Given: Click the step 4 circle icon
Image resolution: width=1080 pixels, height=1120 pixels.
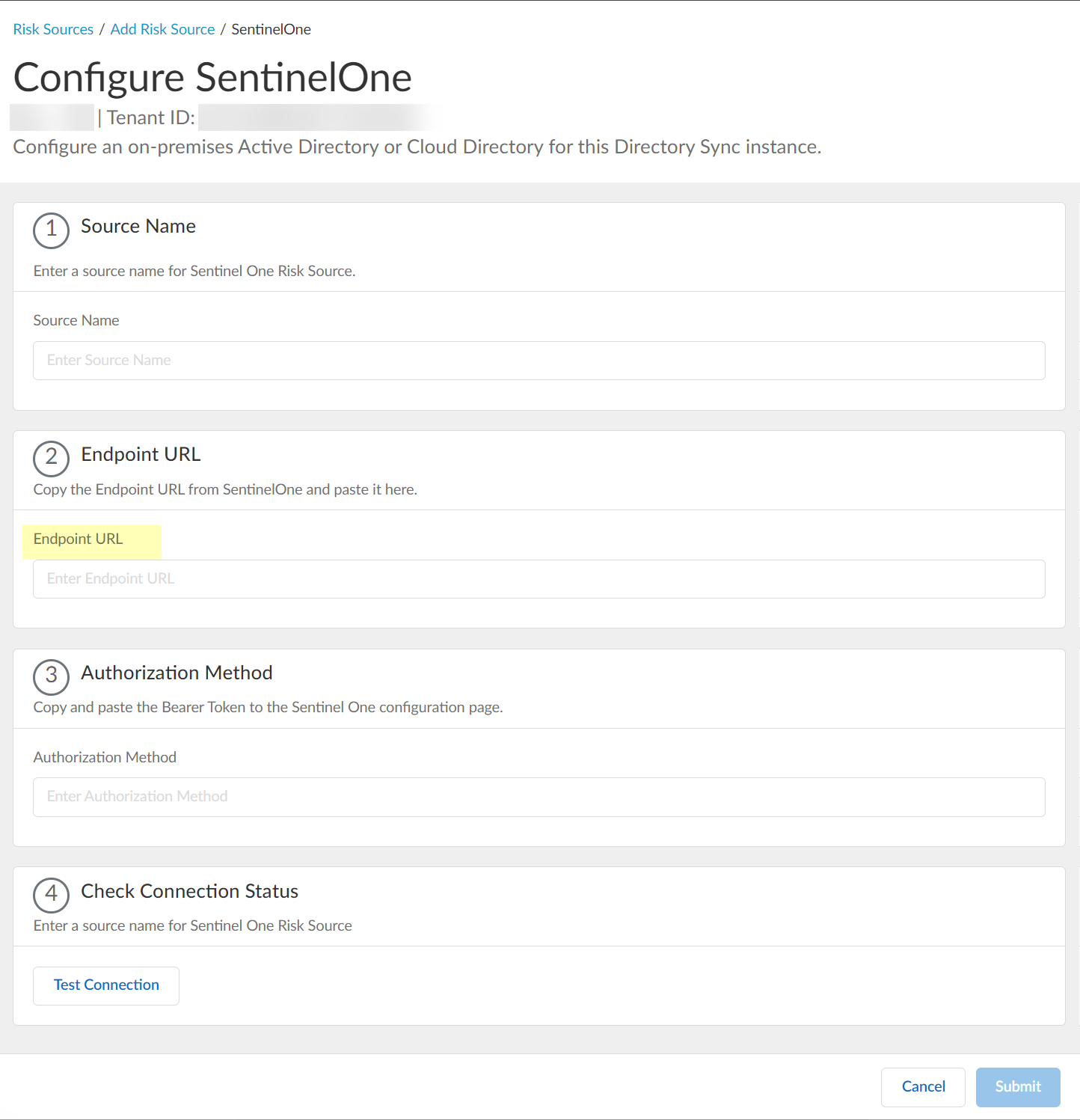Looking at the screenshot, I should pyautogui.click(x=51, y=894).
